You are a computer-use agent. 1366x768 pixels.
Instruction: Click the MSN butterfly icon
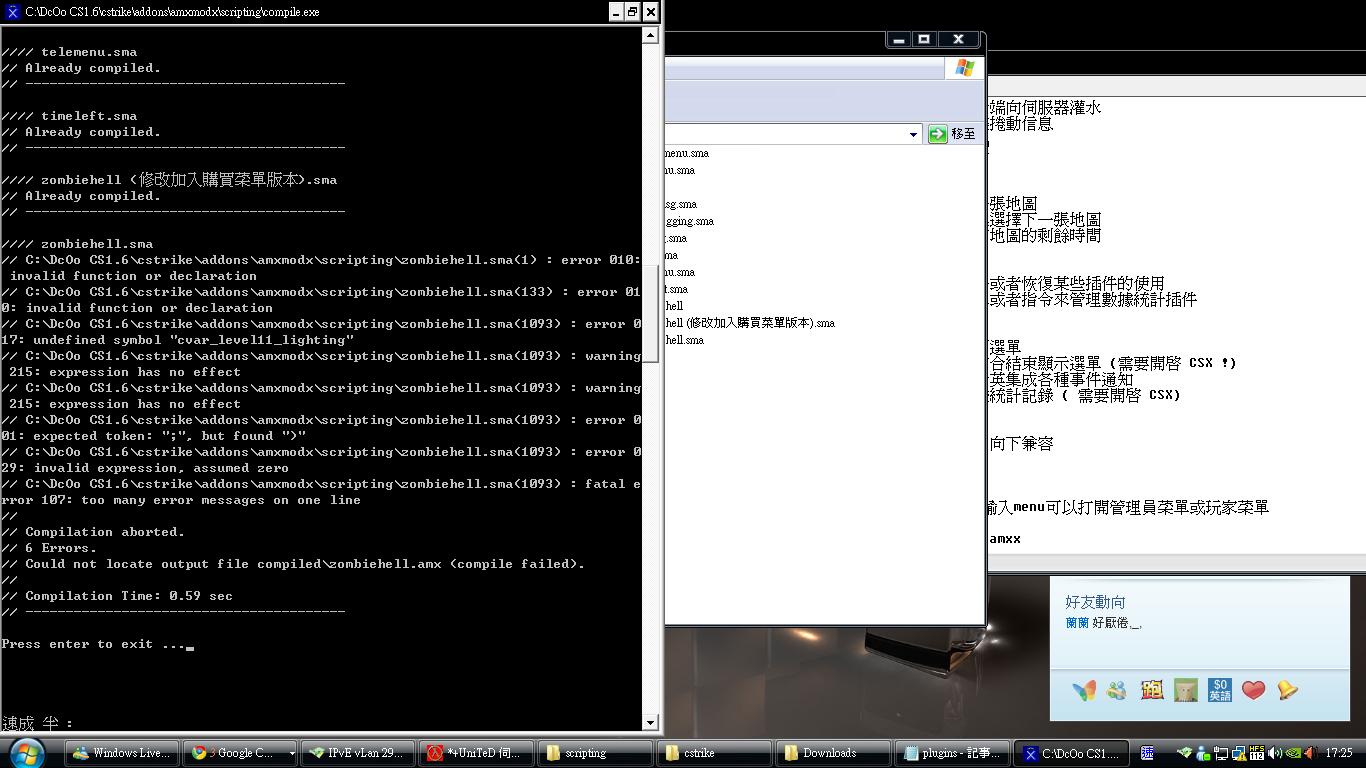tap(1084, 690)
